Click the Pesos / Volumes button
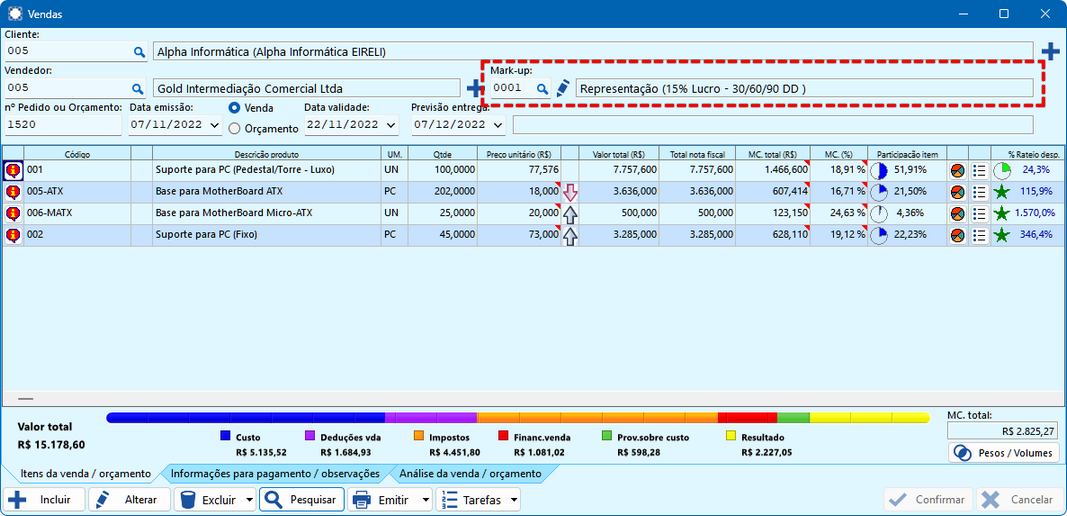Image resolution: width=1067 pixels, height=516 pixels. point(1003,453)
